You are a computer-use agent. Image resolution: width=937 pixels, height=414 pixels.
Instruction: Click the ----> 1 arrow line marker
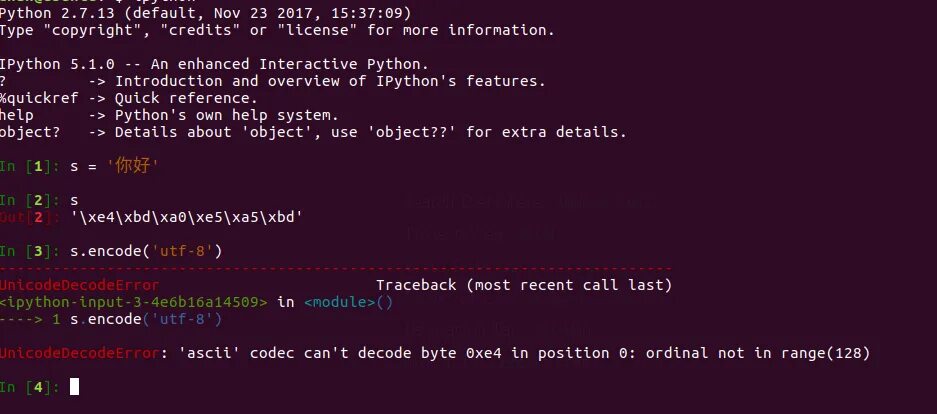click(x=30, y=320)
